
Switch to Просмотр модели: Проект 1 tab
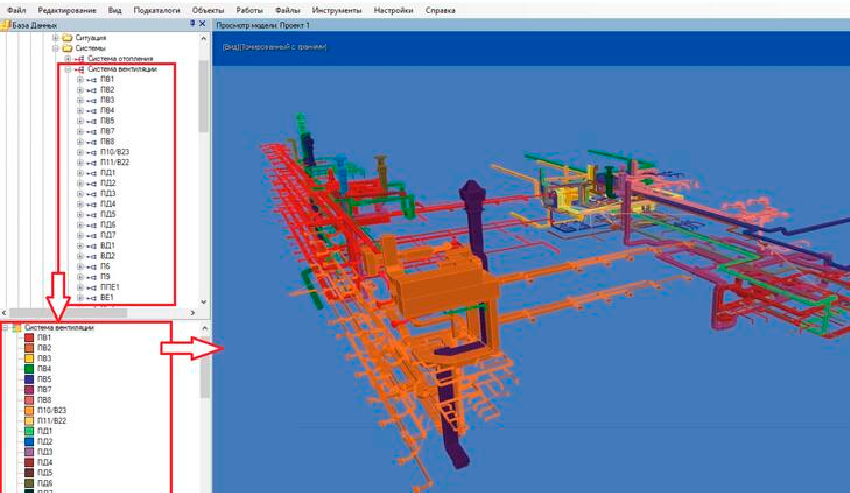point(262,24)
